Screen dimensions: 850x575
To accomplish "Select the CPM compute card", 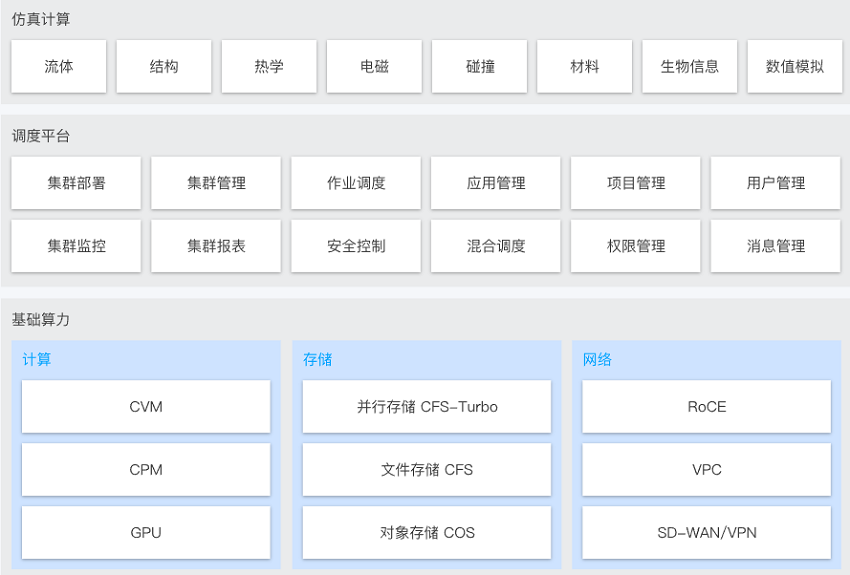I will [146, 469].
